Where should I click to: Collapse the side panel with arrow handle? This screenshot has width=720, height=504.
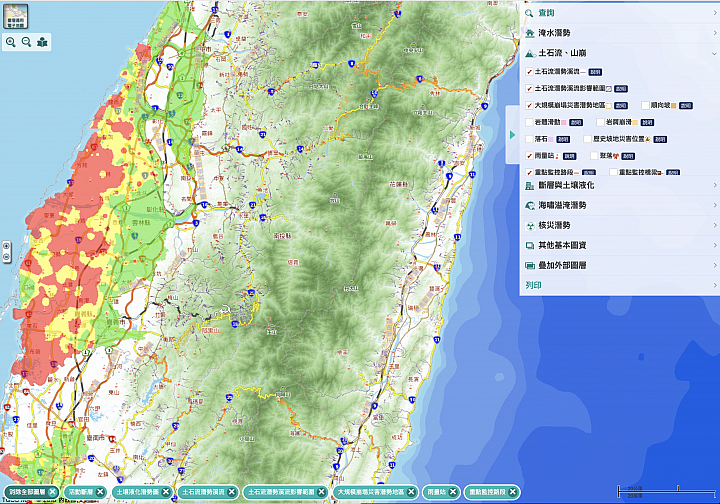click(512, 135)
